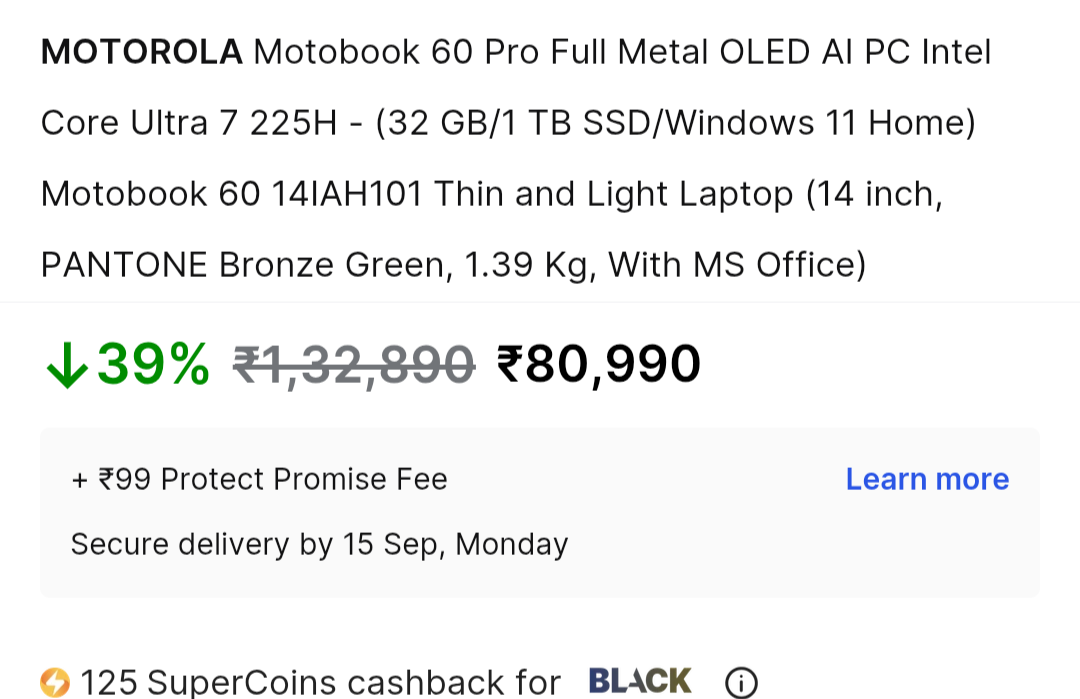Click the green downward discount arrow
Screen dimensions: 1080x699
[x=67, y=365]
